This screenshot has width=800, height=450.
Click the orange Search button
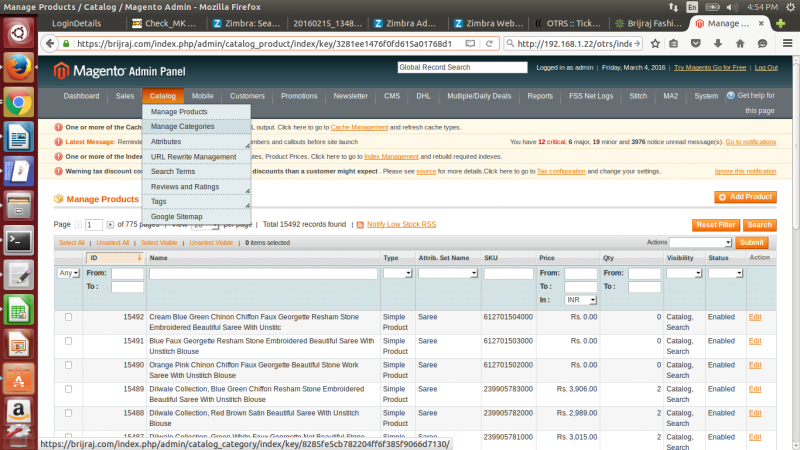tap(760, 225)
